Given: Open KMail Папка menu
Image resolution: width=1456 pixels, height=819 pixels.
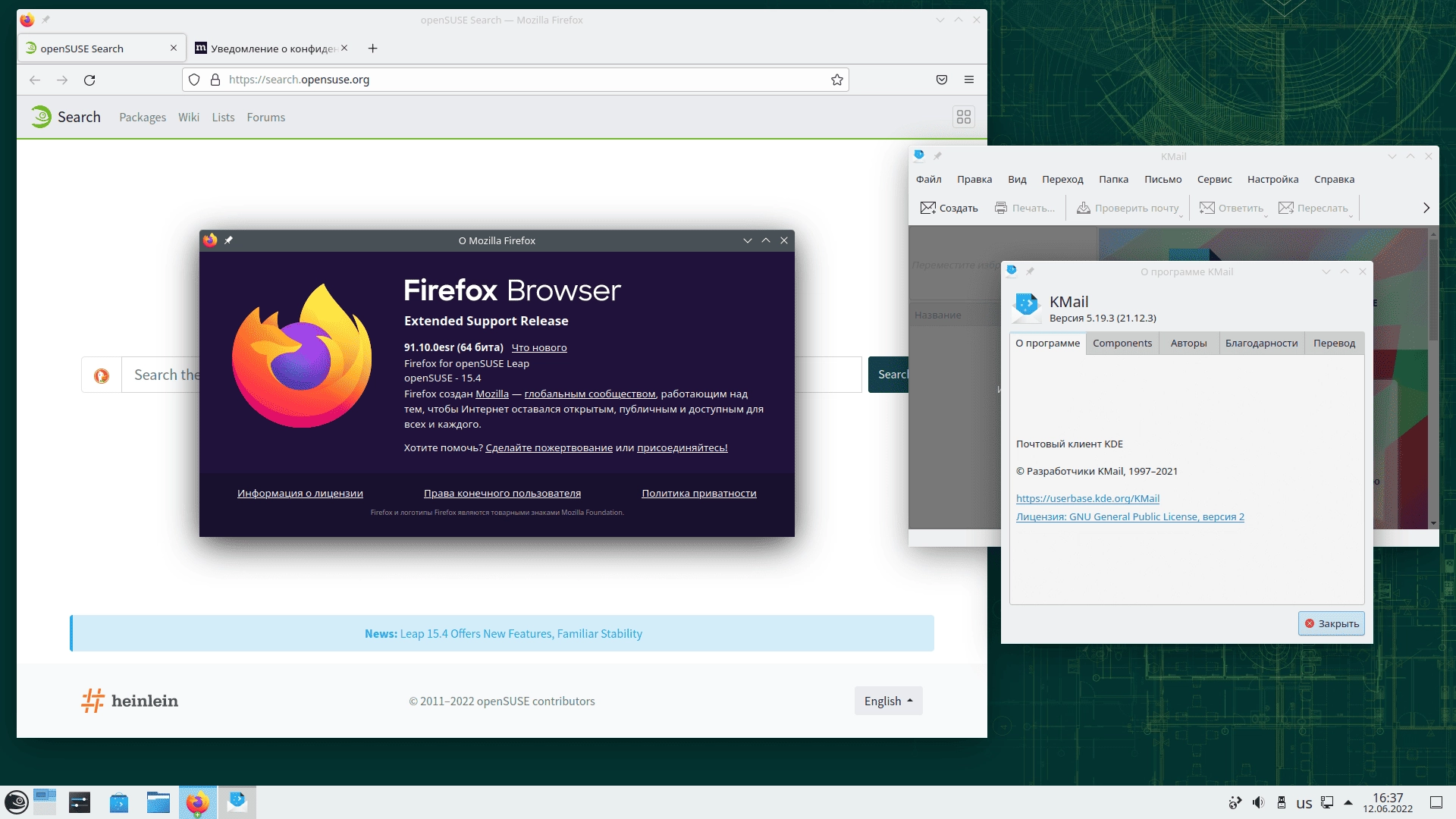Looking at the screenshot, I should 1113,180.
